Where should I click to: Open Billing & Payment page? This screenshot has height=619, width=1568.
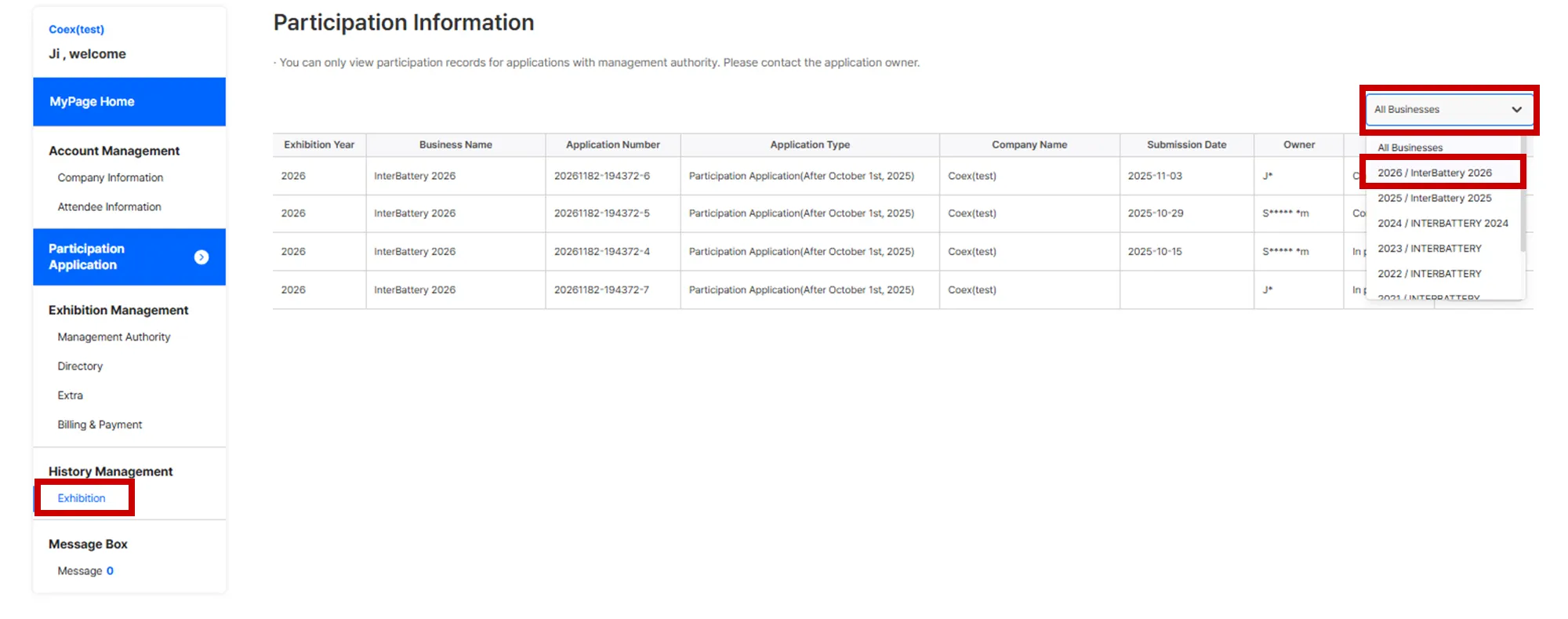tap(100, 424)
